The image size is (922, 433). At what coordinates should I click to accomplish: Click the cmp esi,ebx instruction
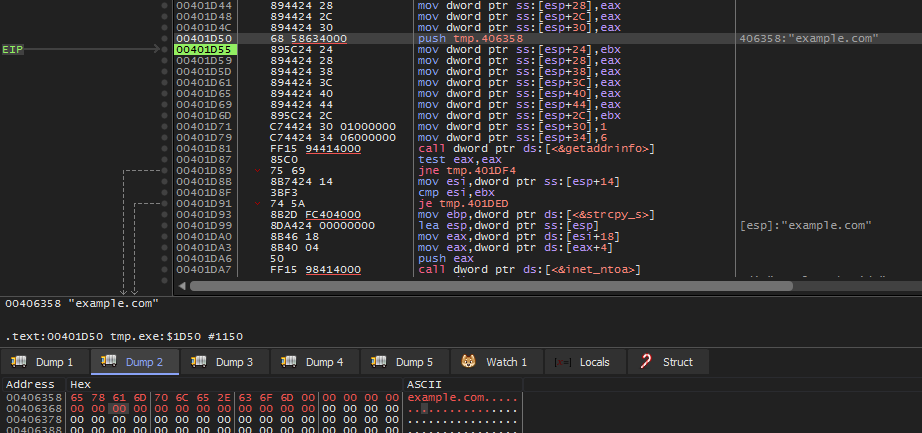pyautogui.click(x=456, y=193)
